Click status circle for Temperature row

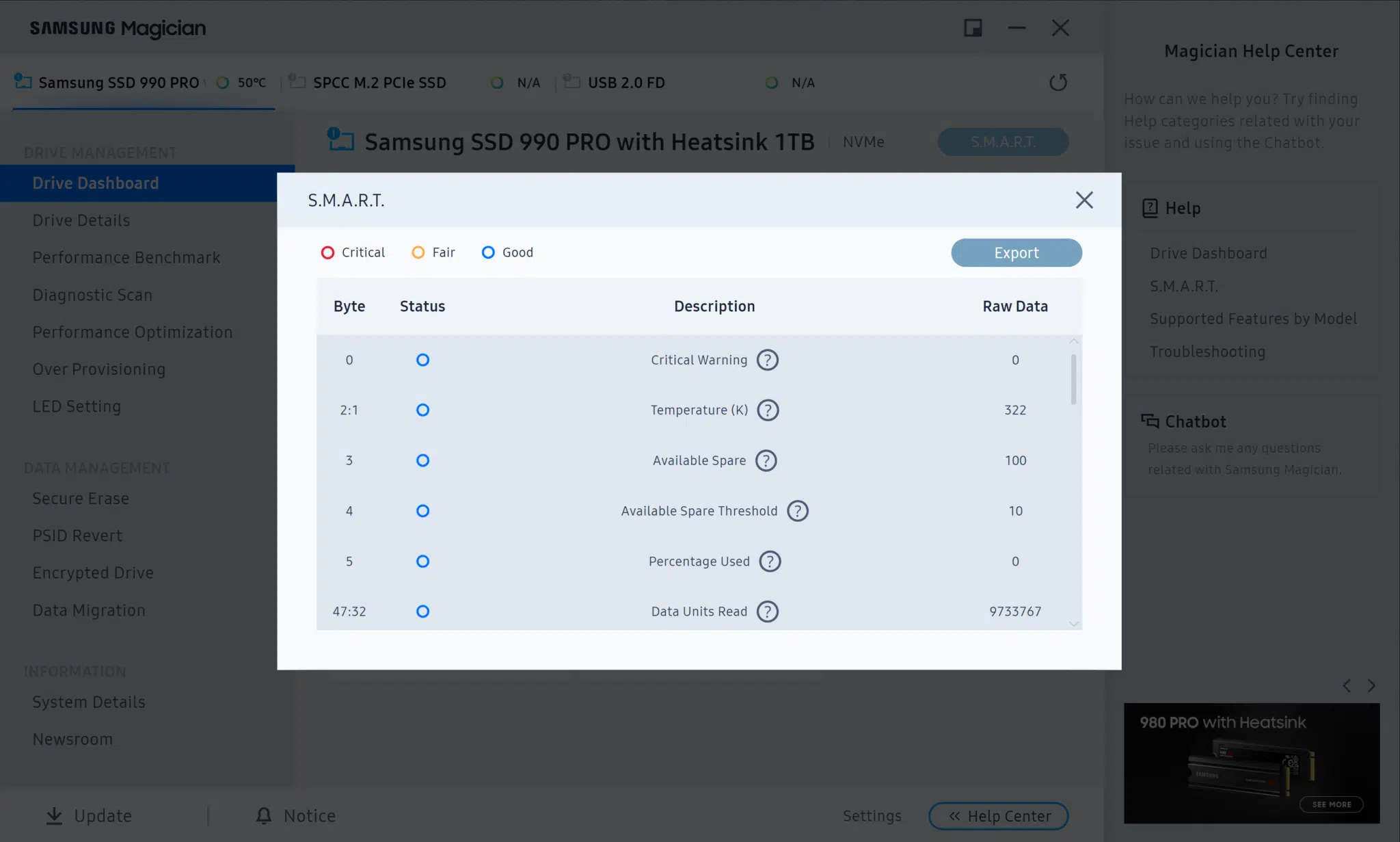click(x=422, y=410)
